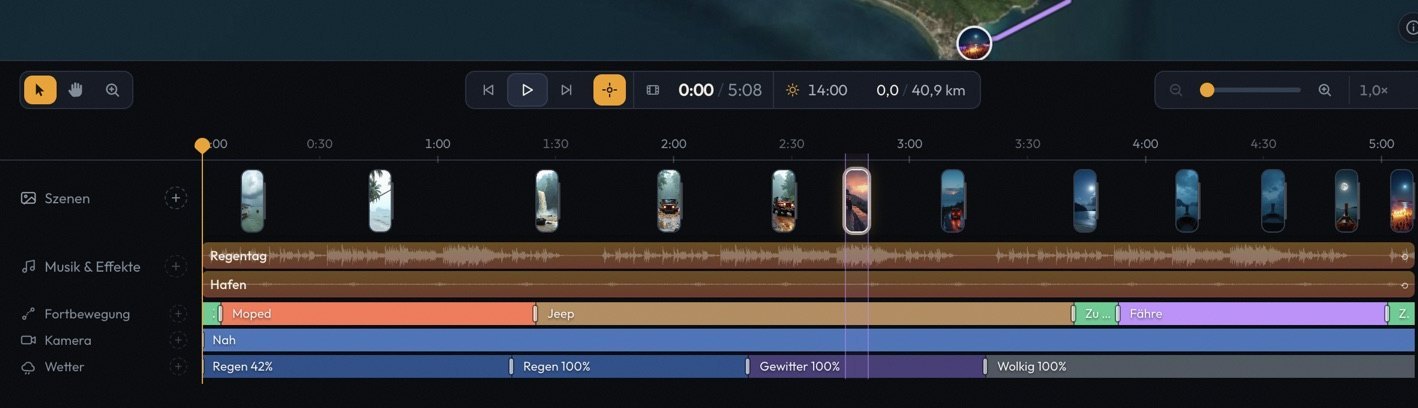This screenshot has width=1418, height=408.
Task: Select the first scene thumbnail near 0:10
Action: coord(253,200)
